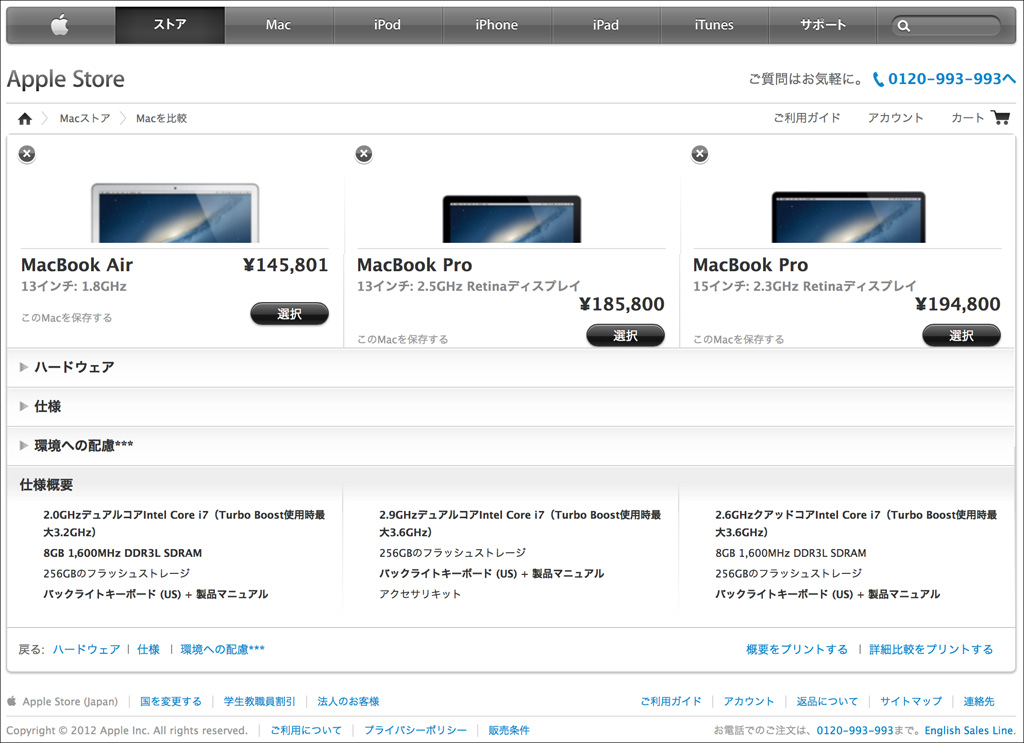
Task: Open アカウント in the top bar
Action: 895,118
